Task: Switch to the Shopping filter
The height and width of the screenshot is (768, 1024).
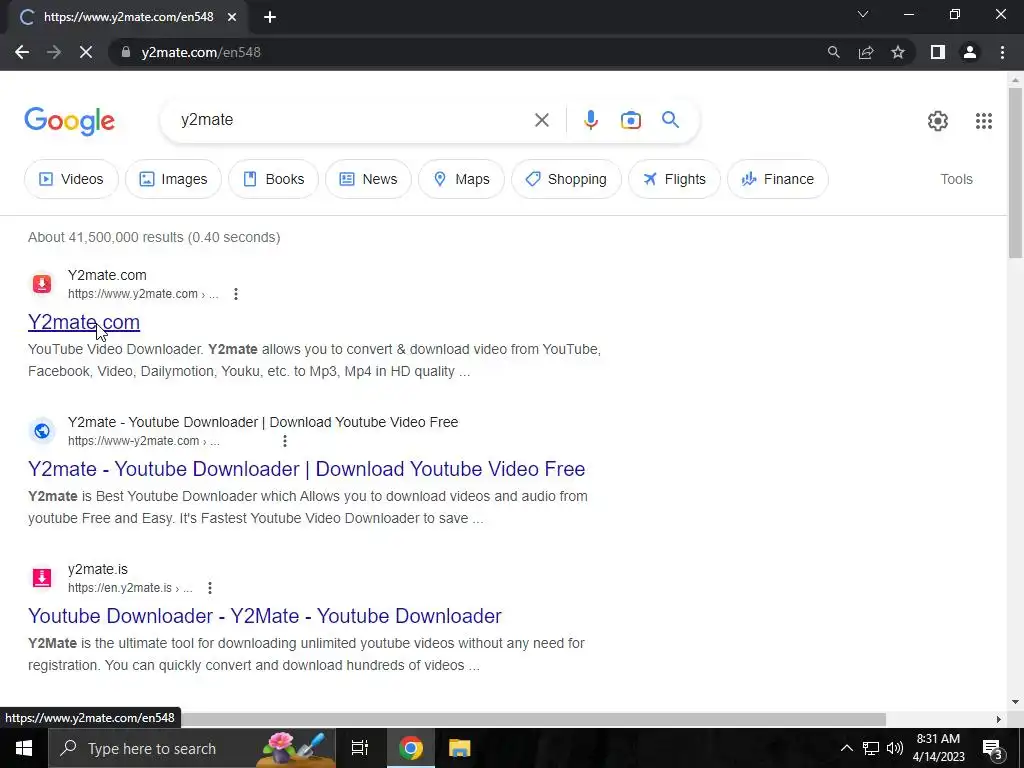Action: point(566,179)
